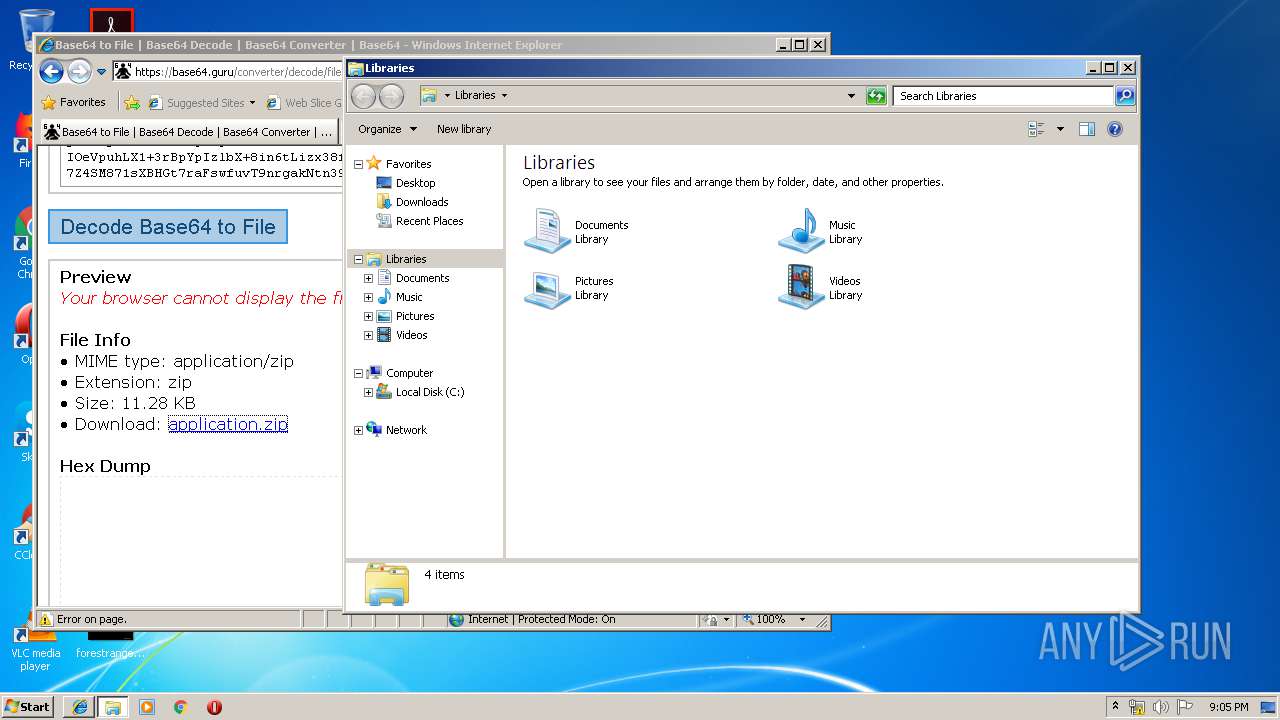
Task: Expand the Documents tree node
Action: (368, 278)
